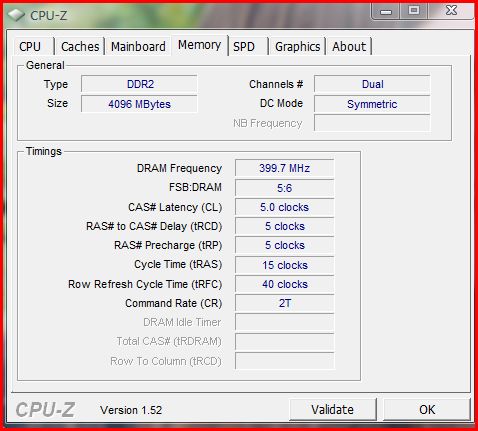
Task: Click the Validate button
Action: pos(333,409)
